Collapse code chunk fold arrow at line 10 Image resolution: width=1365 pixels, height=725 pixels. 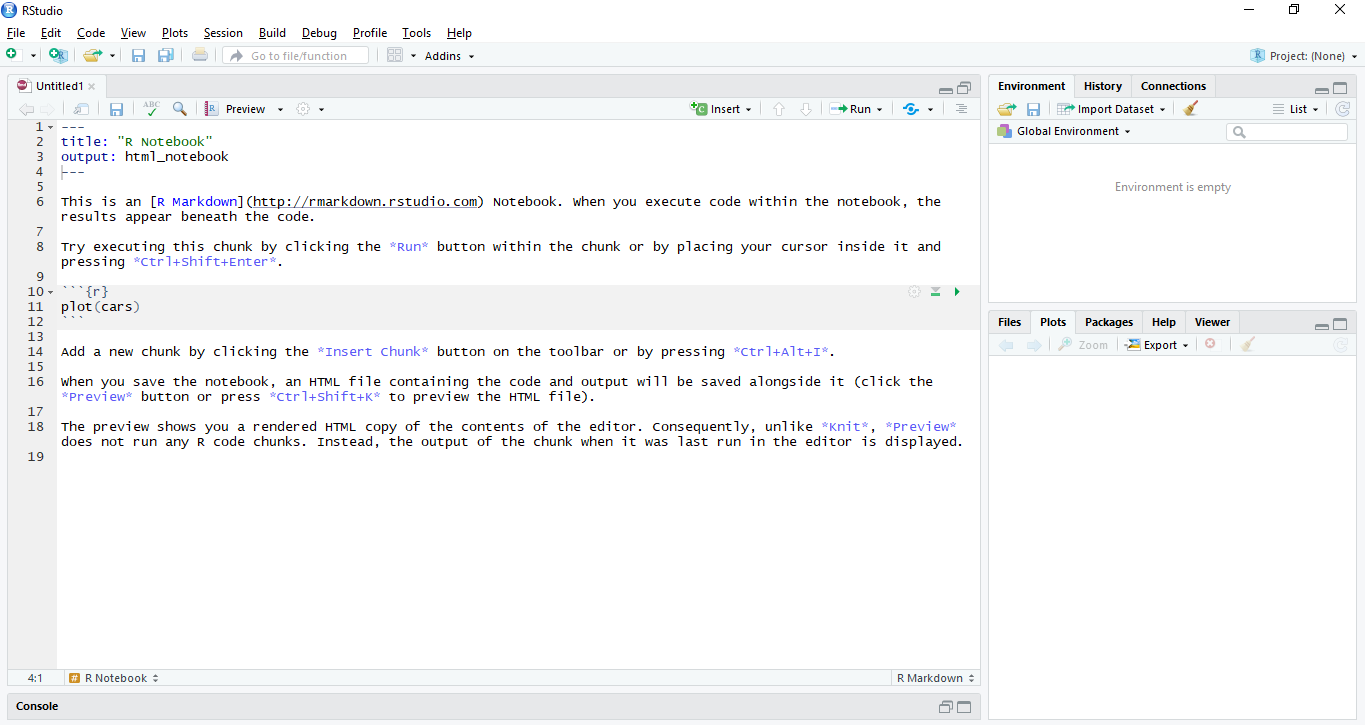[51, 292]
